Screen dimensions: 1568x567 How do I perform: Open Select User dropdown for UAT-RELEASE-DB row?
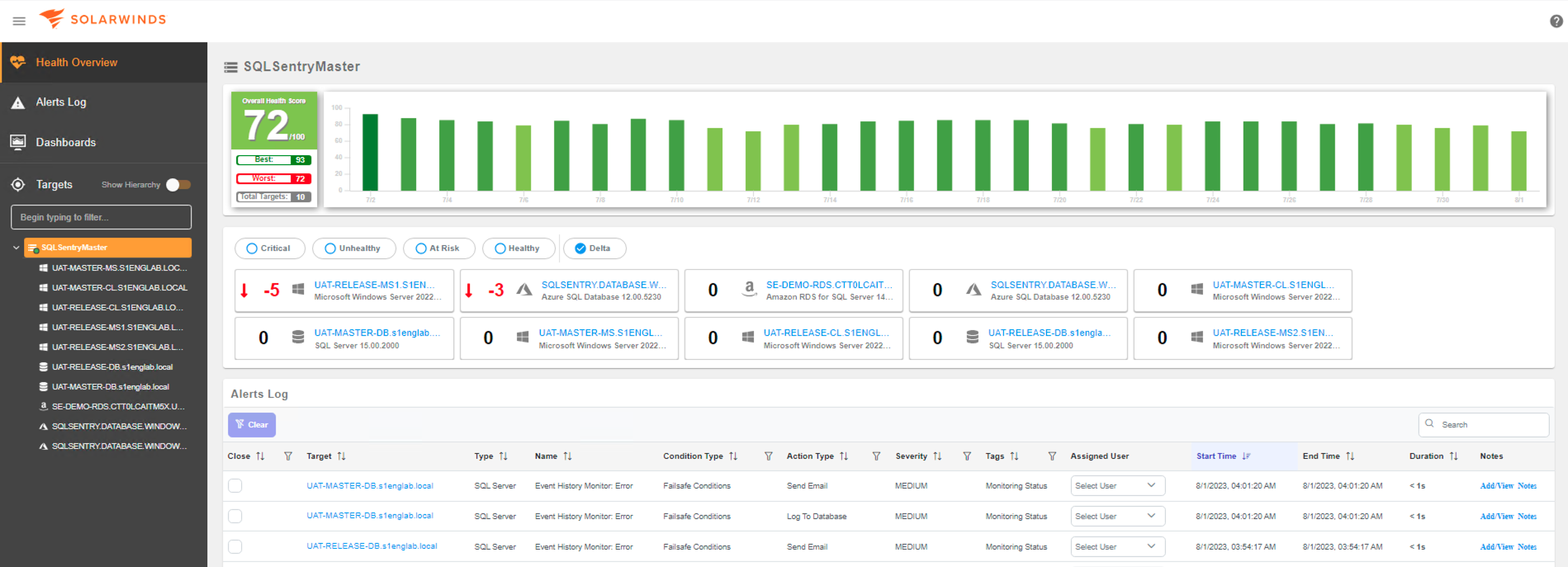[1118, 546]
